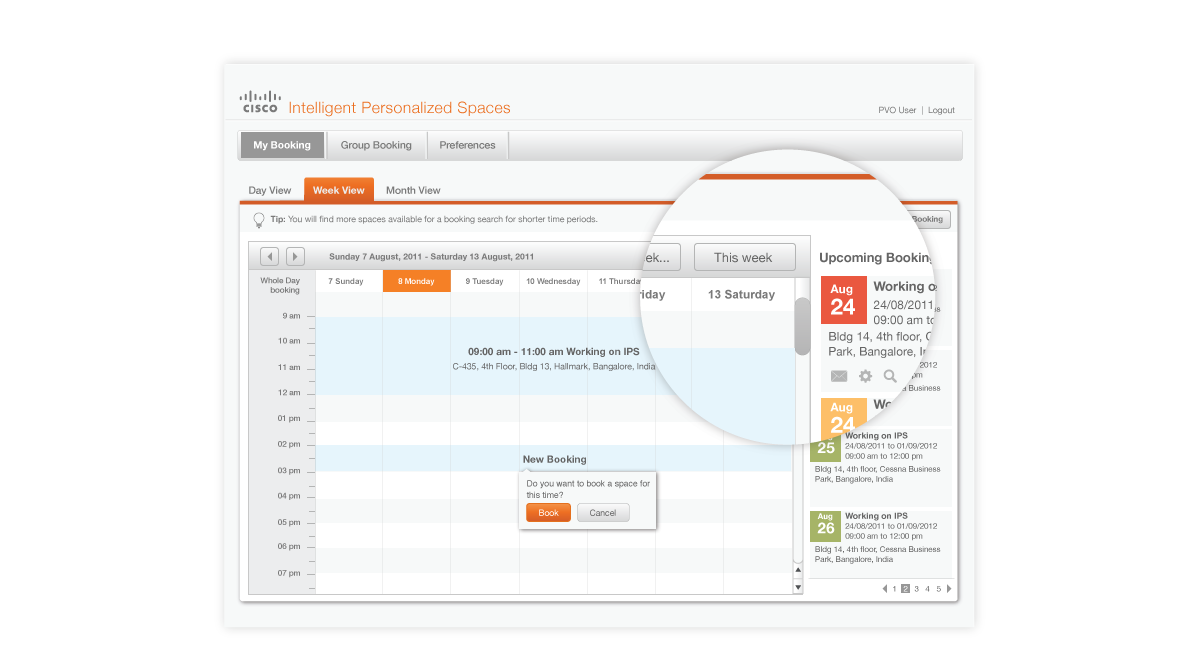Switch to Day View

point(270,190)
